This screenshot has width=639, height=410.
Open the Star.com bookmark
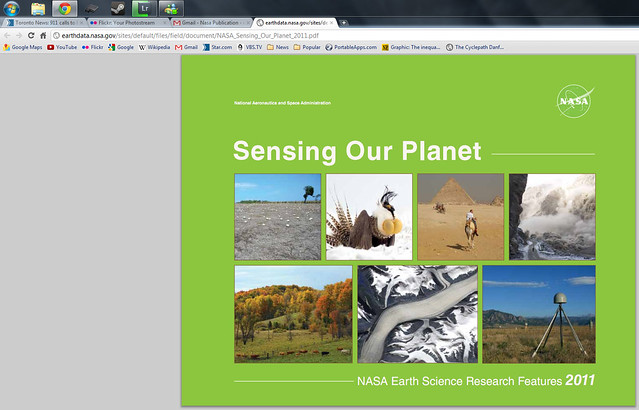coord(218,47)
